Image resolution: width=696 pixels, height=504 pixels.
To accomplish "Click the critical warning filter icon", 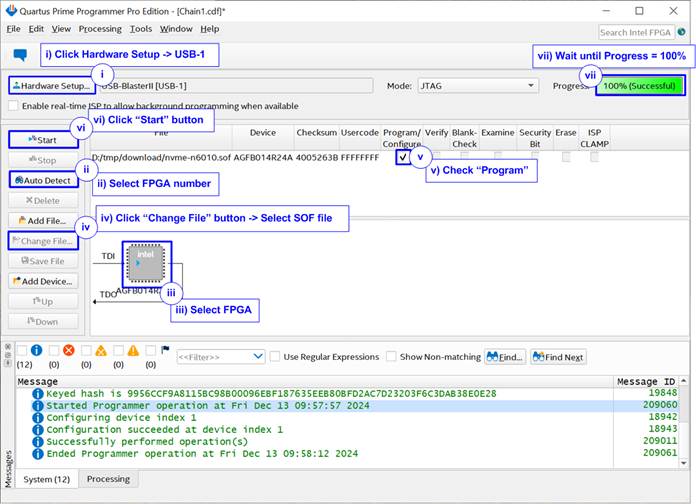I will pos(101,350).
